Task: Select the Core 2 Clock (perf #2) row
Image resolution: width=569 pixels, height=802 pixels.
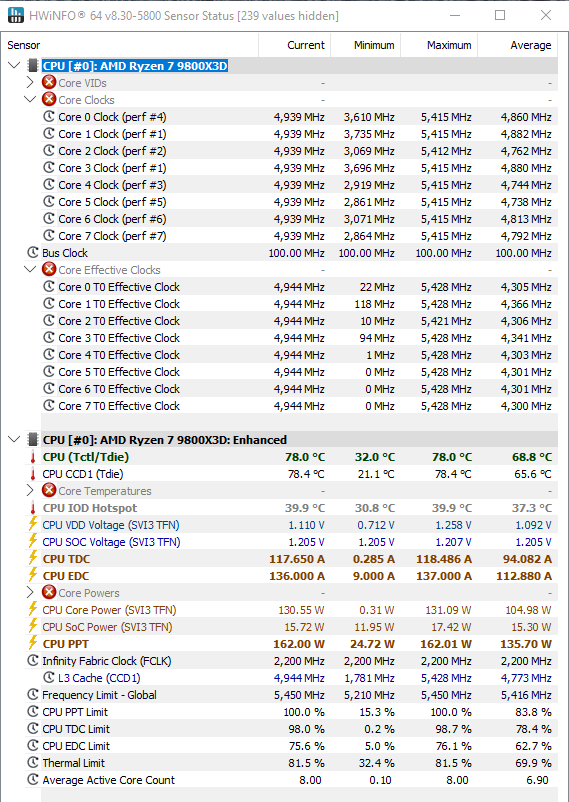Action: 299,150
